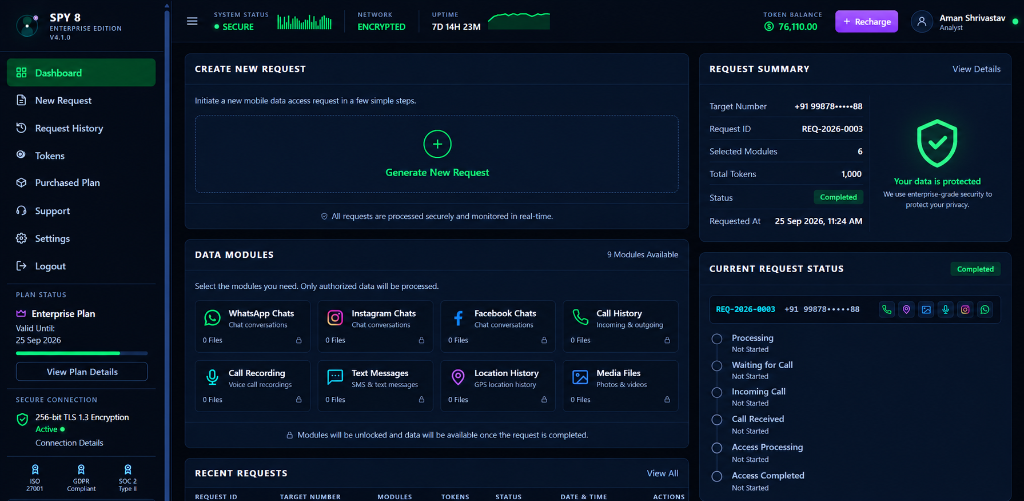Click the Target Number value +91 99878
This screenshot has width=1024, height=501.
(828, 106)
